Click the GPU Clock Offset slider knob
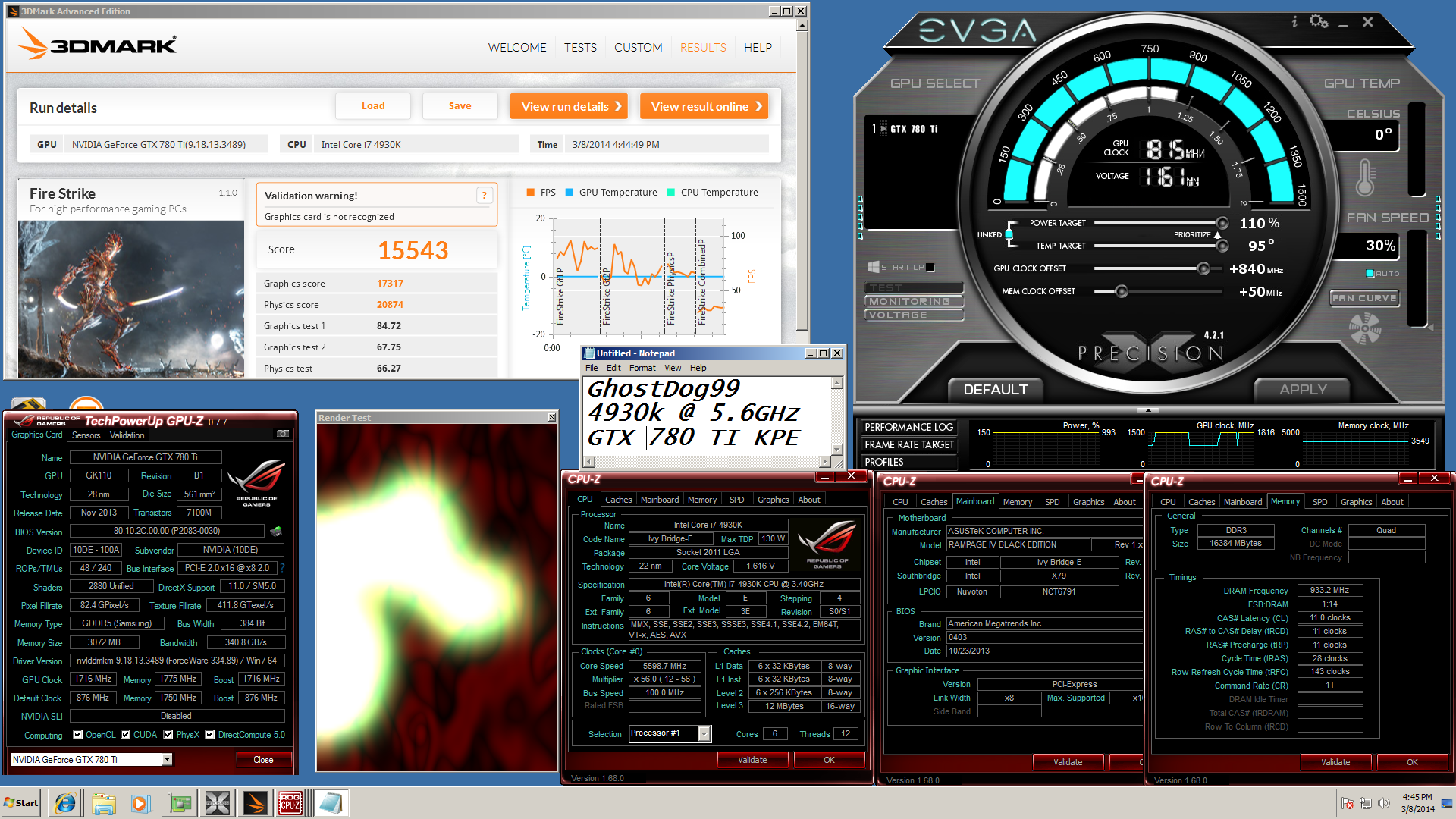This screenshot has height=819, width=1456. pyautogui.click(x=1203, y=268)
